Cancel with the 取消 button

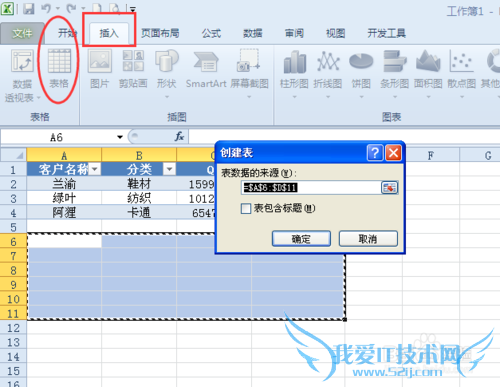point(368,239)
